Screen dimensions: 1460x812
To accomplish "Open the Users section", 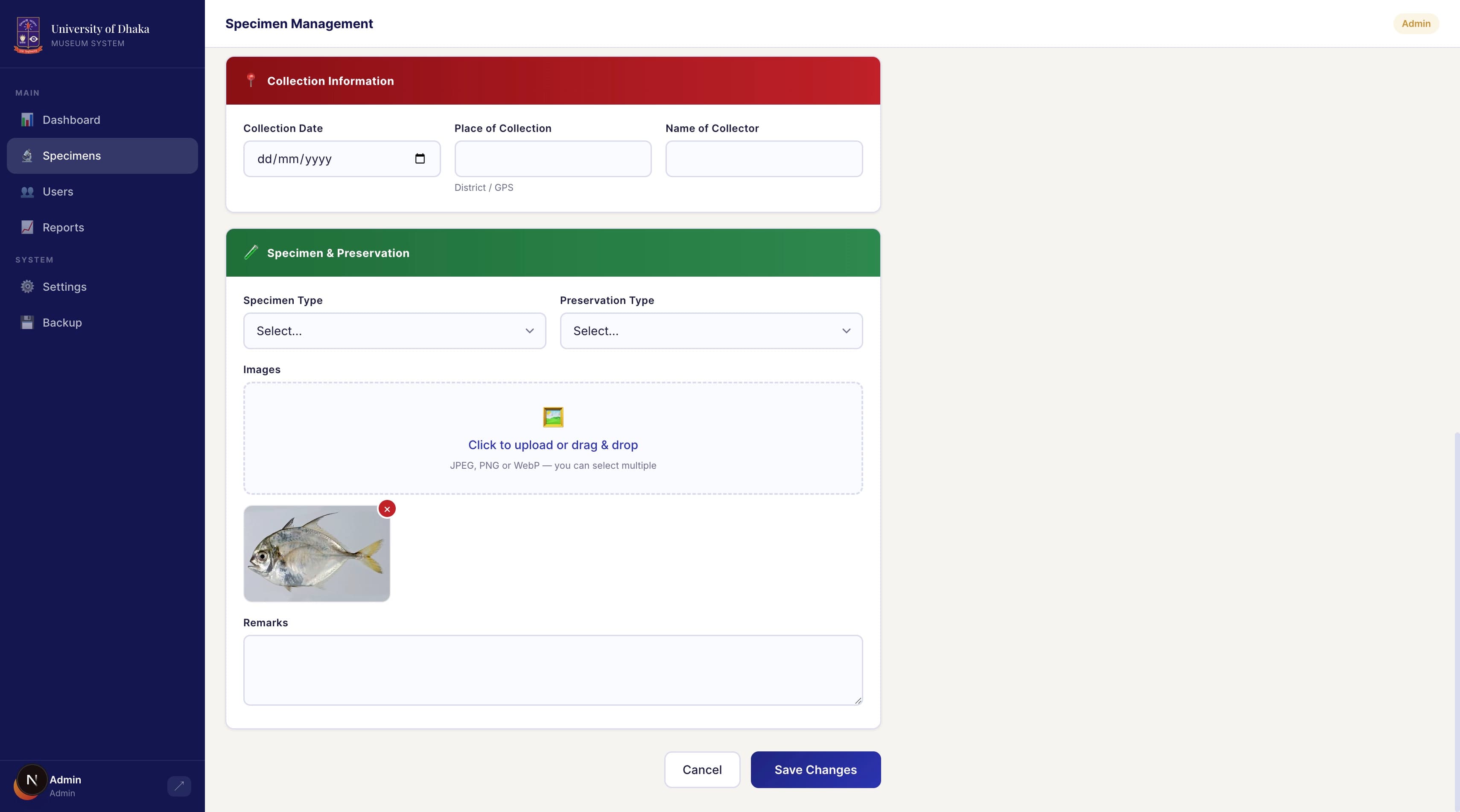I will click(x=102, y=192).
